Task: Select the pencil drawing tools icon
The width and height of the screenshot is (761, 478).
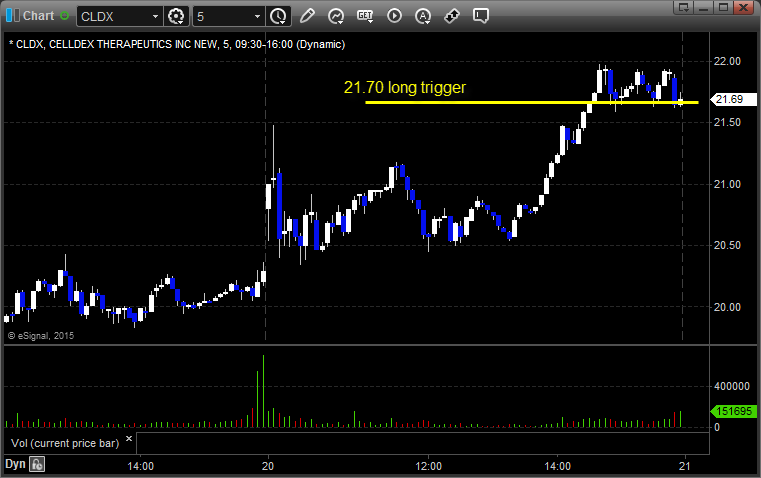Action: click(307, 16)
